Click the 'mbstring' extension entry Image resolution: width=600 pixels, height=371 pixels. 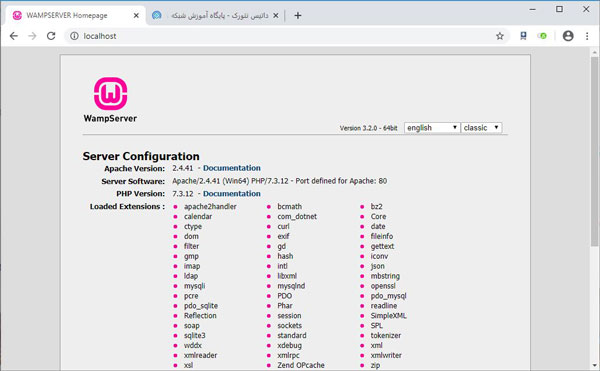point(385,276)
